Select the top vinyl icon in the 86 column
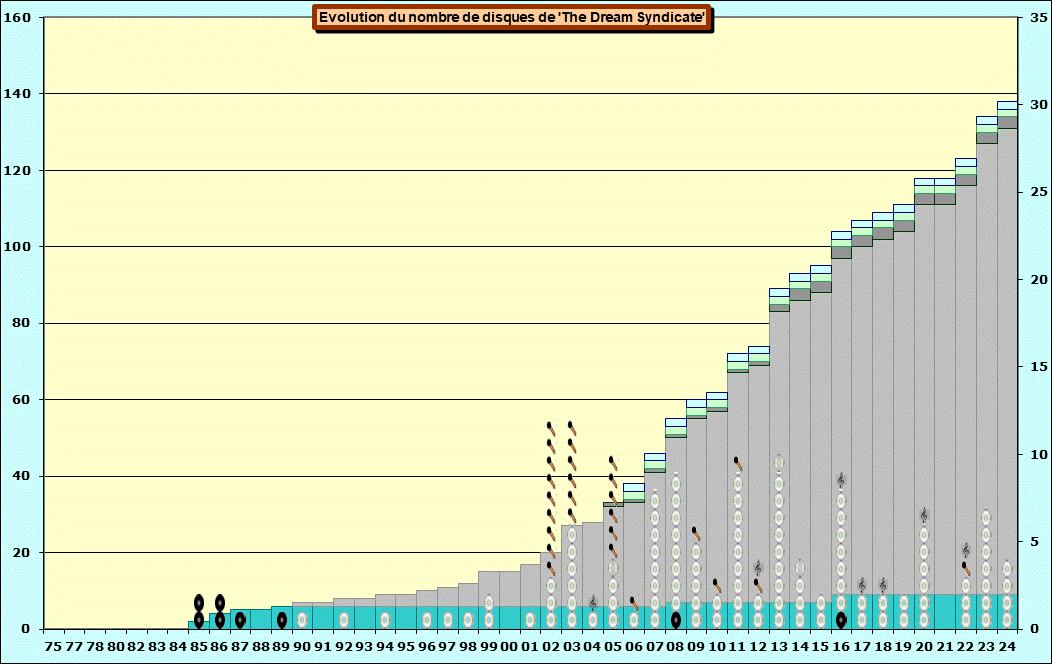The height and width of the screenshot is (664, 1052). point(219,602)
